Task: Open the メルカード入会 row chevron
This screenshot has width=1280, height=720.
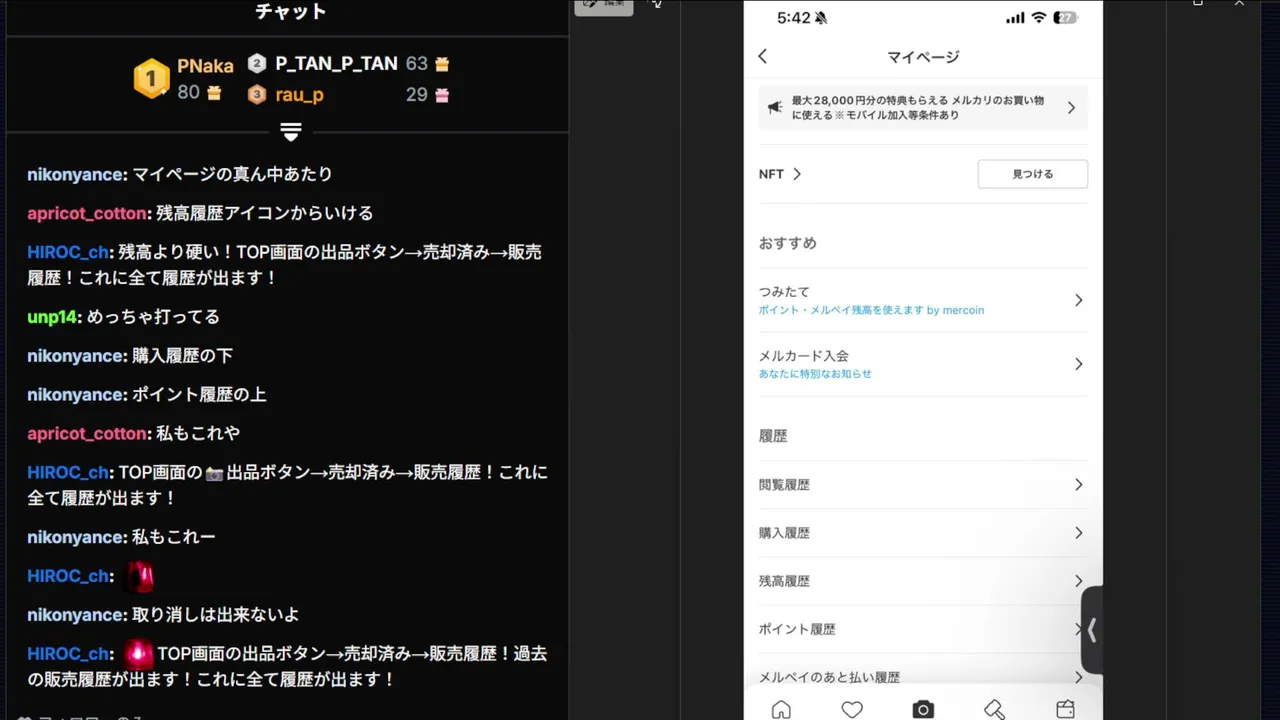Action: click(1078, 364)
